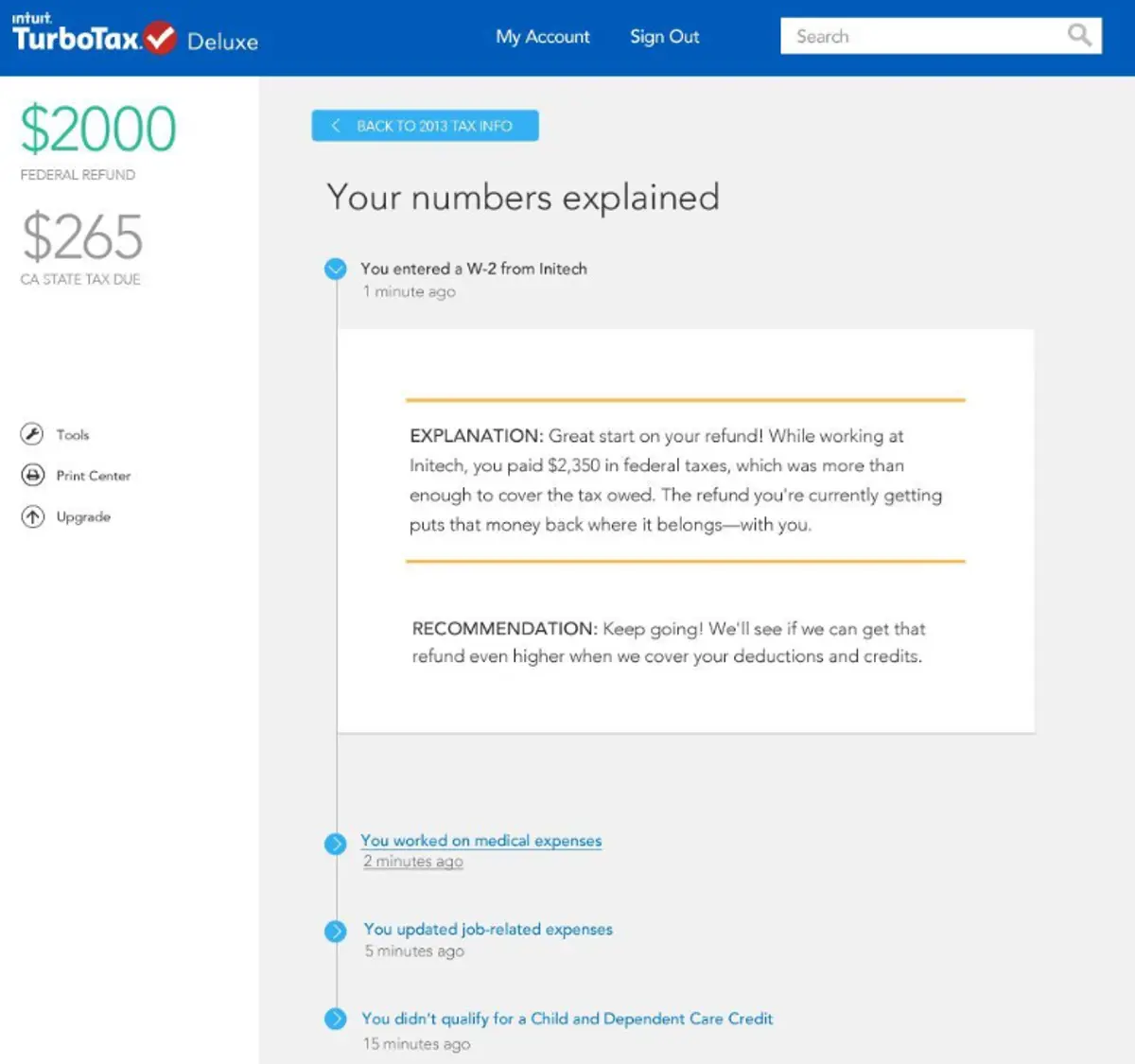
Task: Expand the Child and Dependent Care Credit marker
Action: 336,1019
